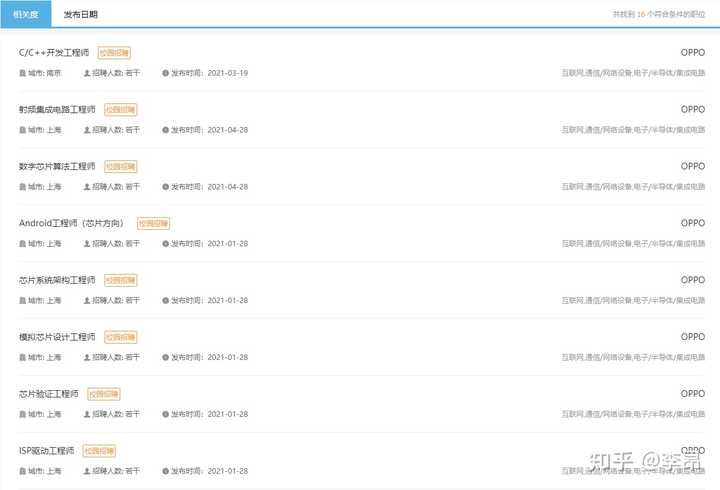Open the 射频集成电路工程师 job posting
The image size is (720, 490).
57,110
